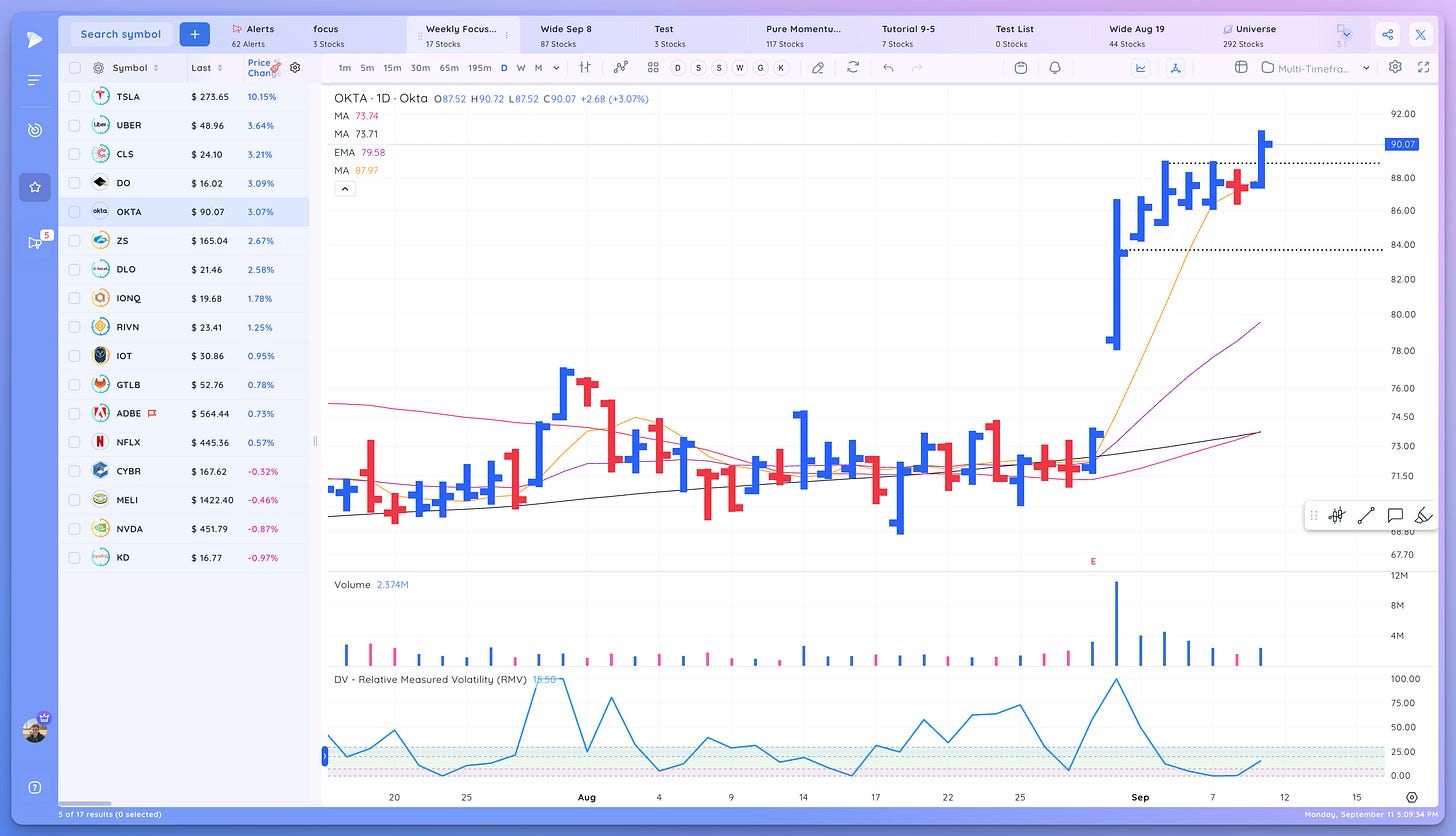Viewport: 1456px width, 836px height.
Task: Toggle the line chart mode button
Action: [x=1141, y=67]
